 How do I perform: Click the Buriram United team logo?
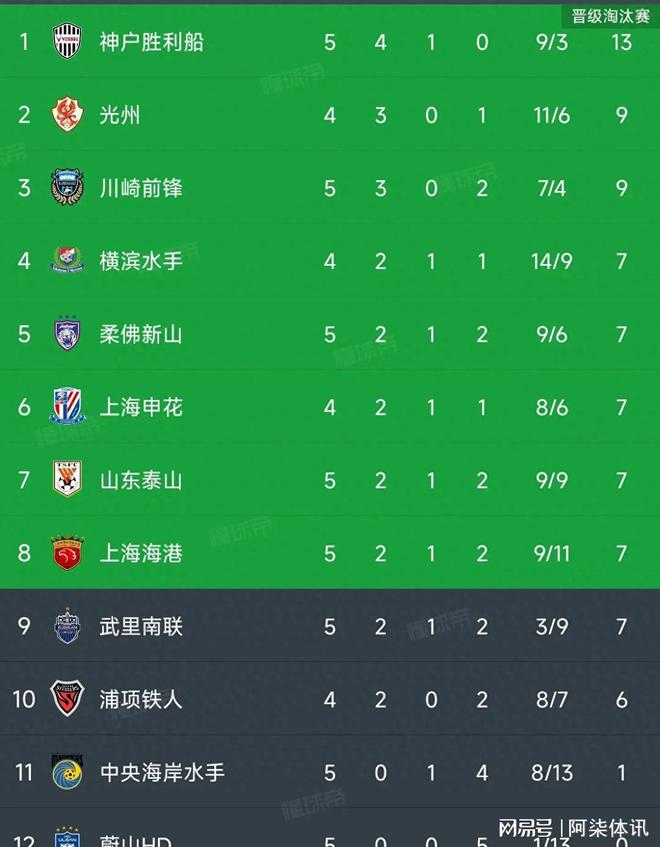click(x=67, y=626)
